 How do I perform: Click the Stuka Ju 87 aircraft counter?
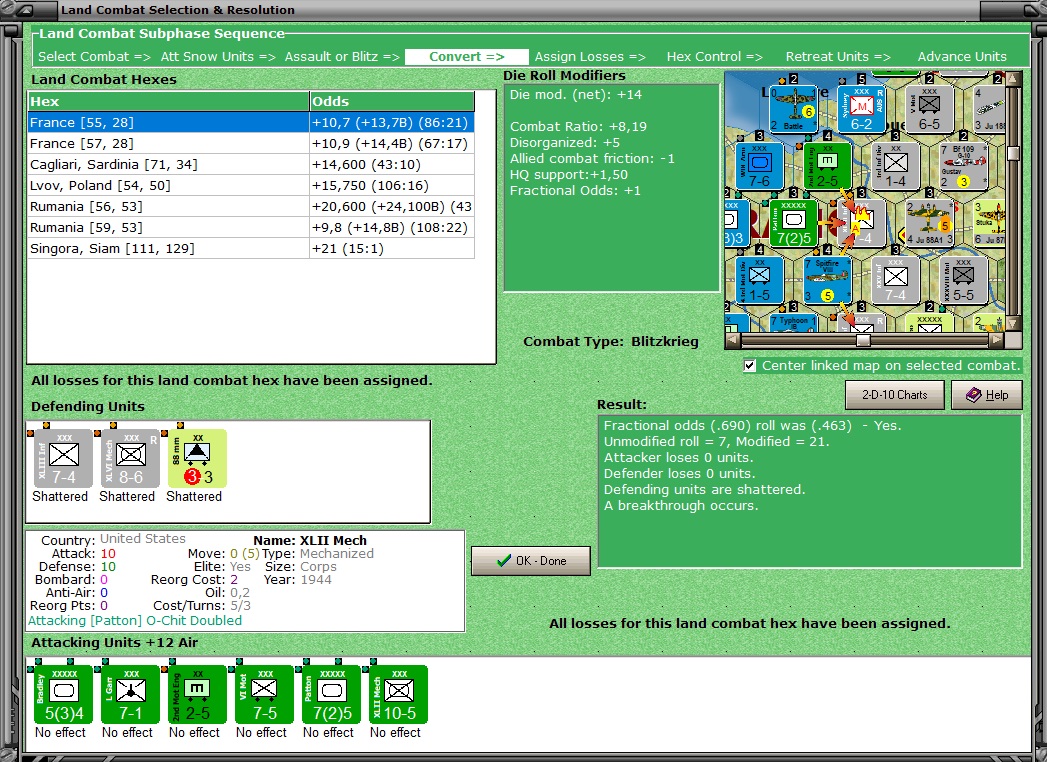[989, 224]
